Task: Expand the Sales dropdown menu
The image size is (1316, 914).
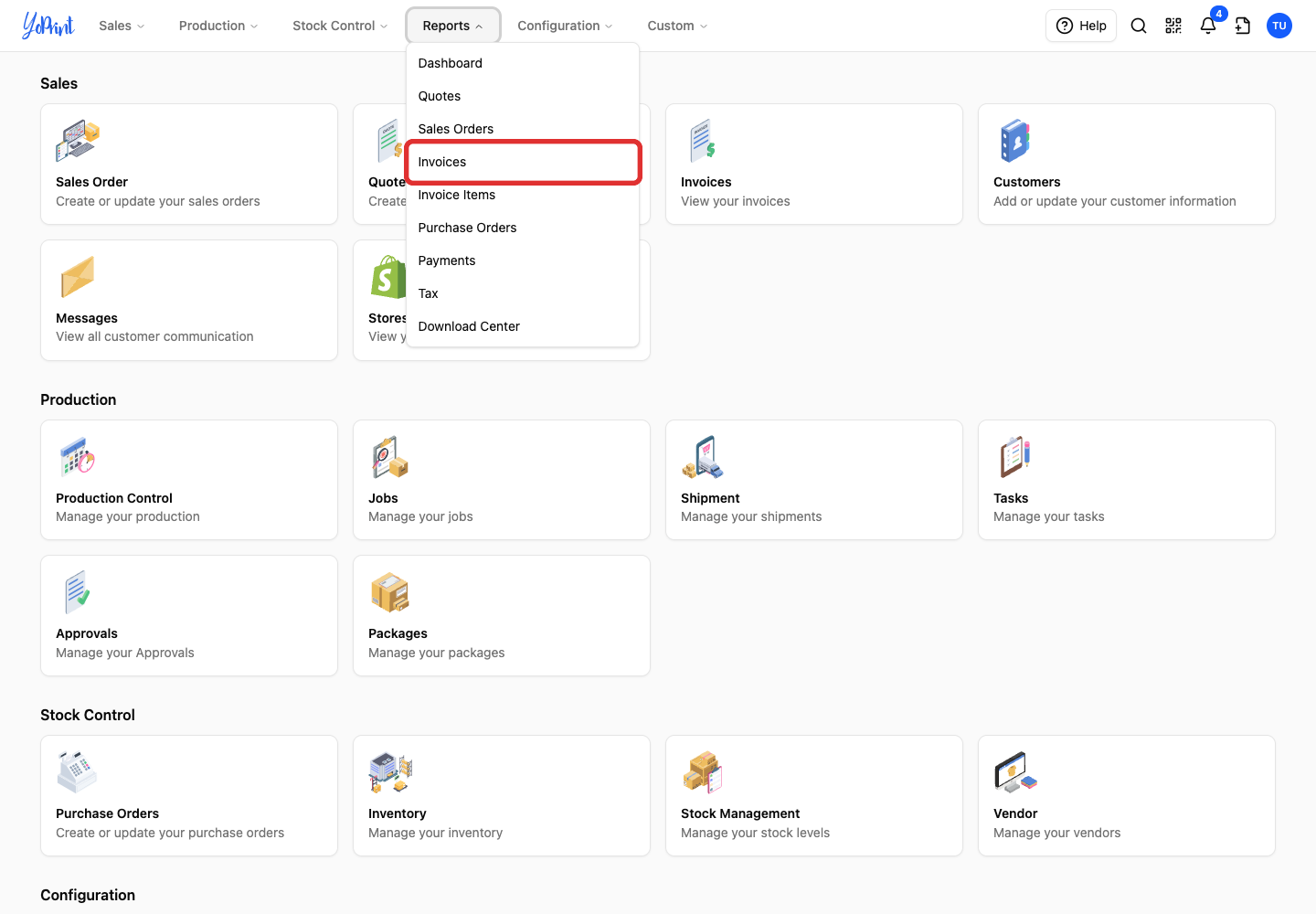Action: pos(122,26)
